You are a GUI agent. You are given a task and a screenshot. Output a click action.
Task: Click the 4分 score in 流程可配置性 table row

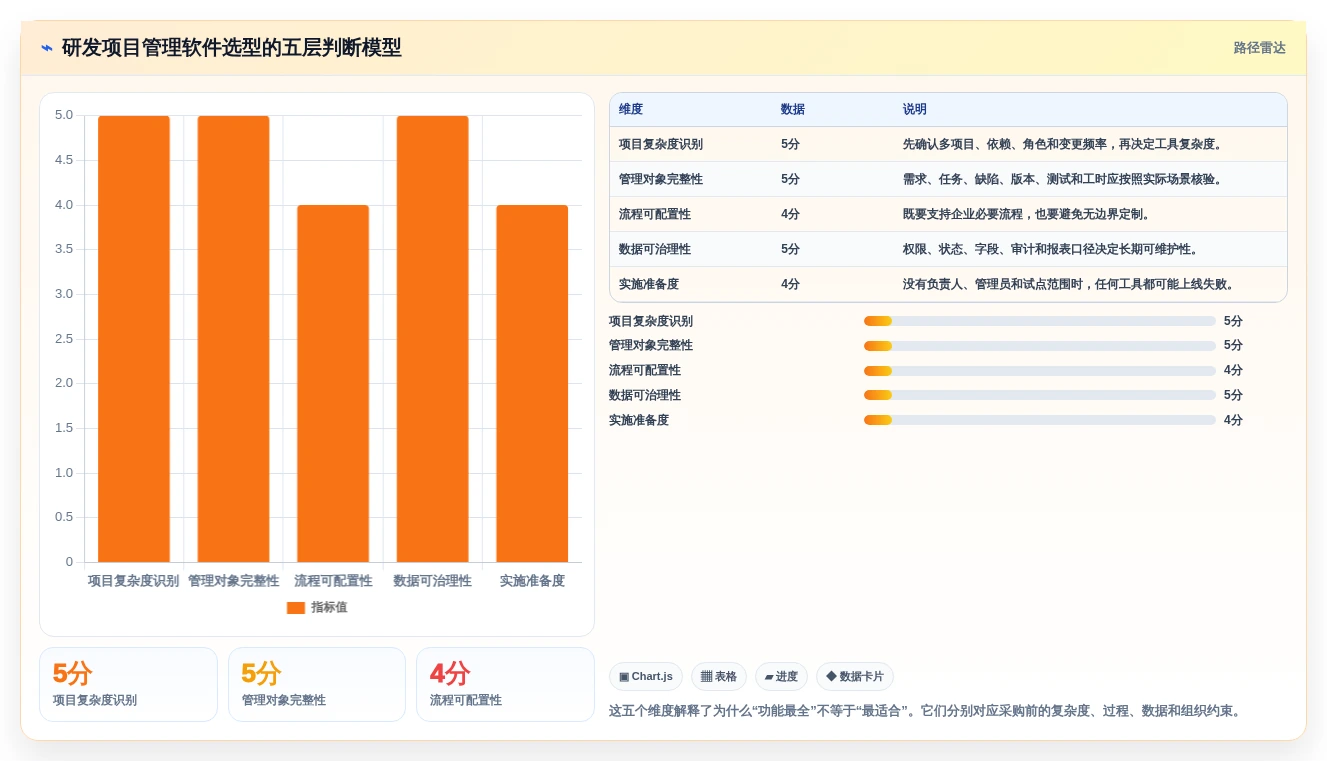790,214
